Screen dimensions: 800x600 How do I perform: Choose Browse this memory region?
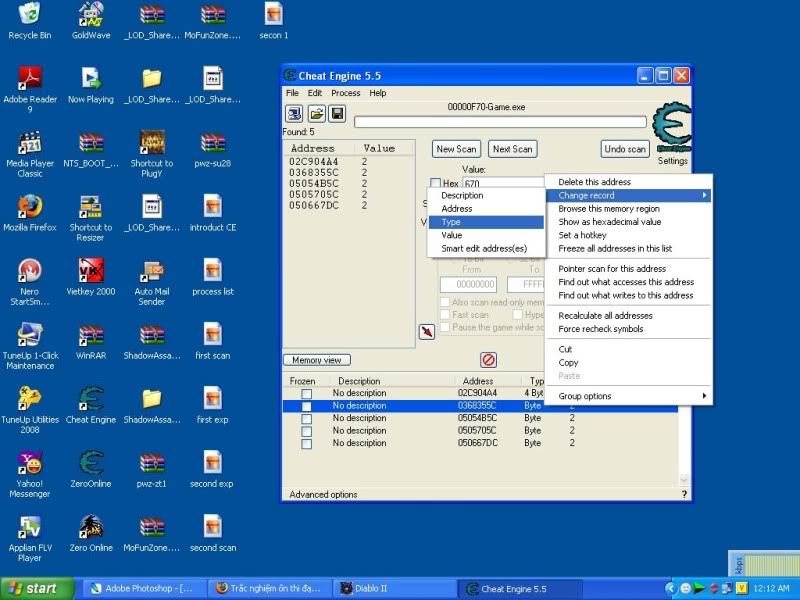click(x=629, y=209)
